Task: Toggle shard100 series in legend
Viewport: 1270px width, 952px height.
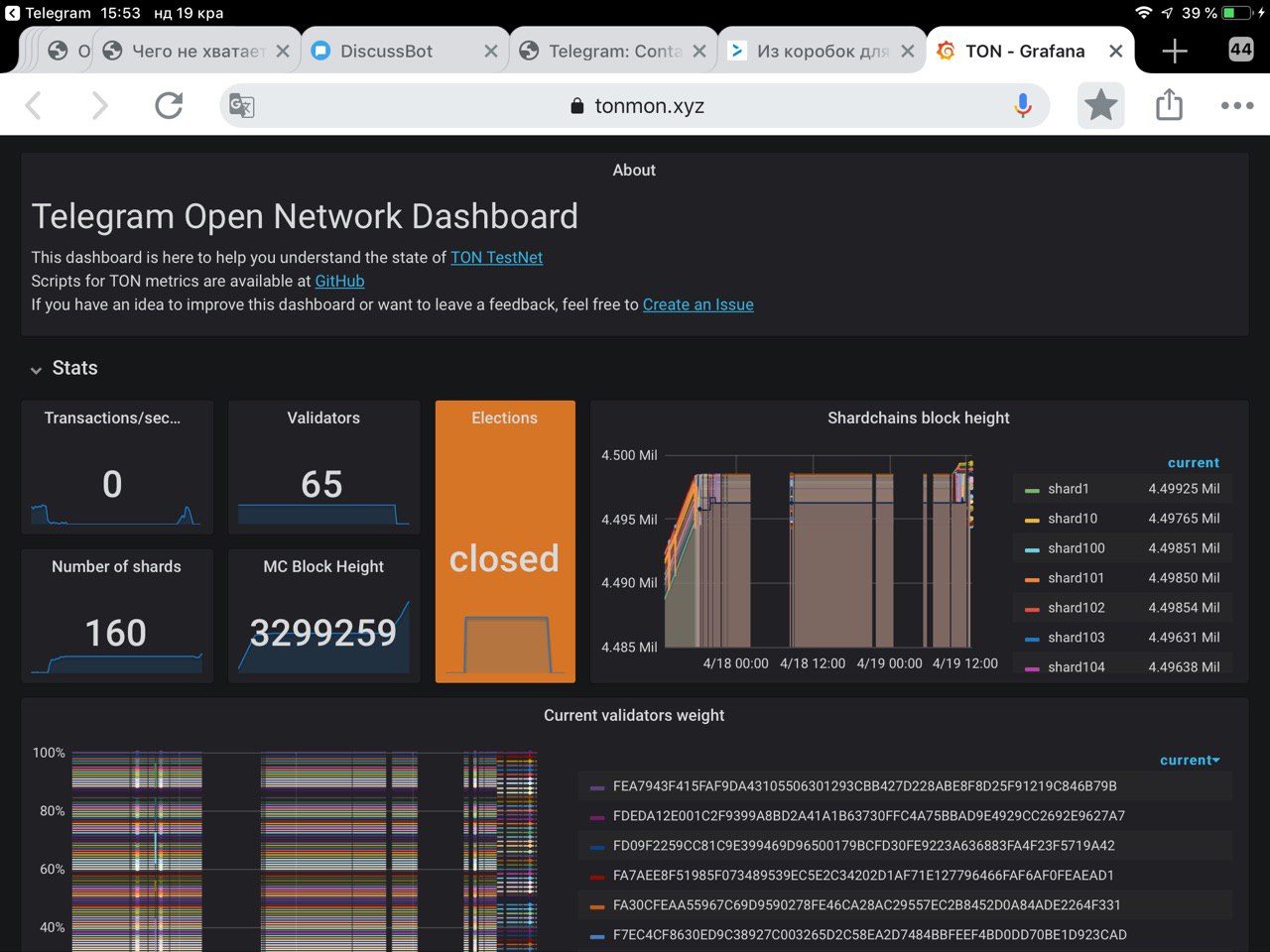Action: (1077, 547)
